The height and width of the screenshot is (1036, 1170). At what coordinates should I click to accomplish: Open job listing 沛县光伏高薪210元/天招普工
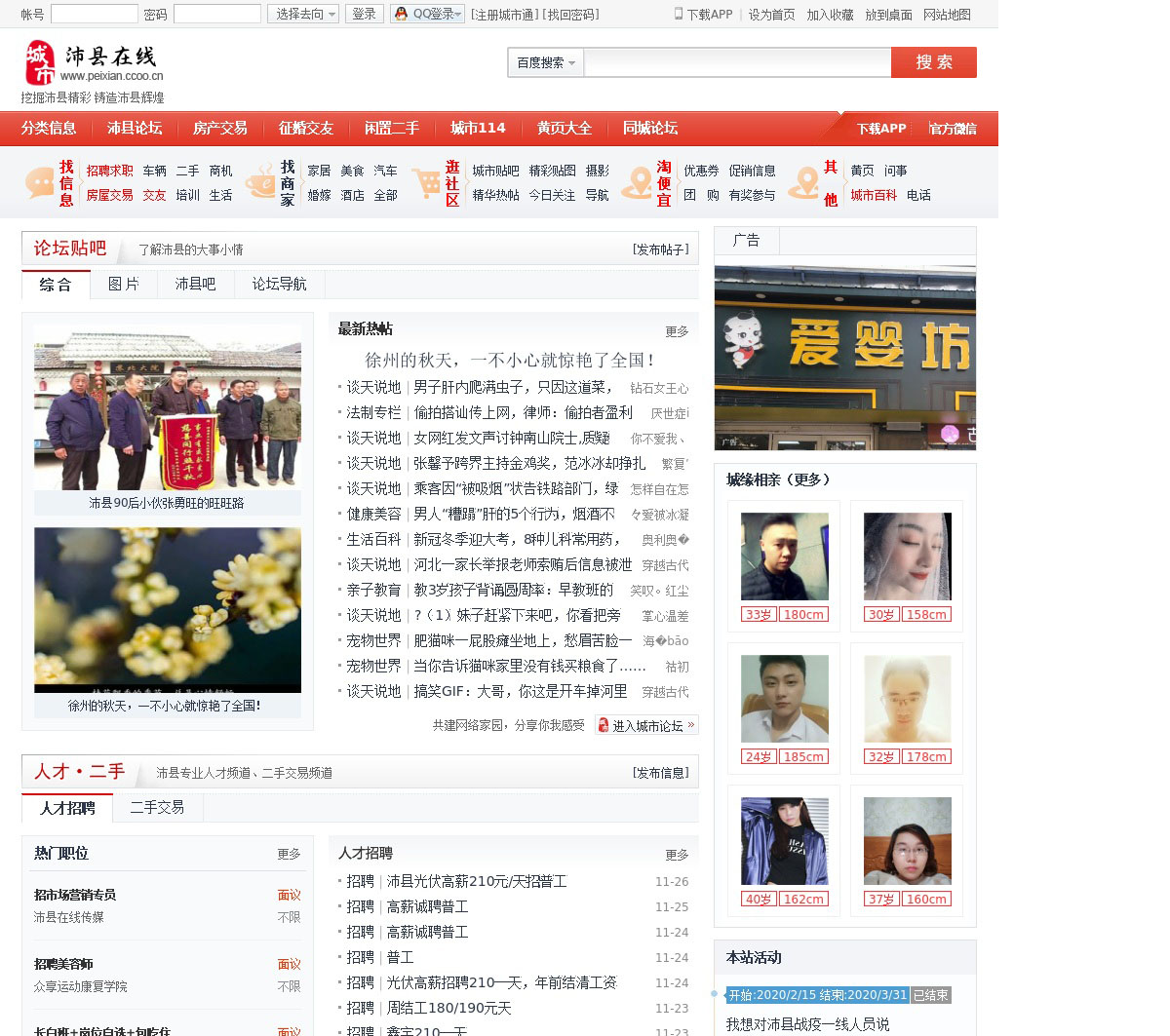point(477,881)
